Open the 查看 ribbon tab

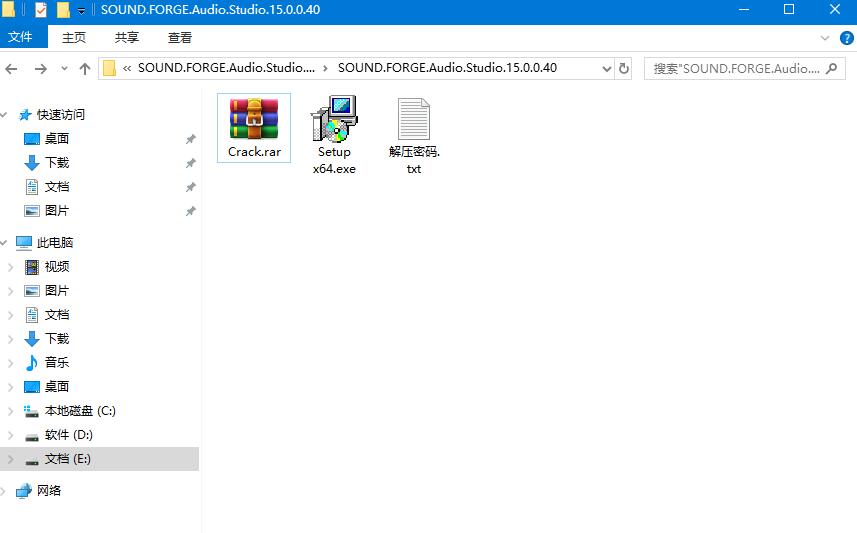pos(180,37)
